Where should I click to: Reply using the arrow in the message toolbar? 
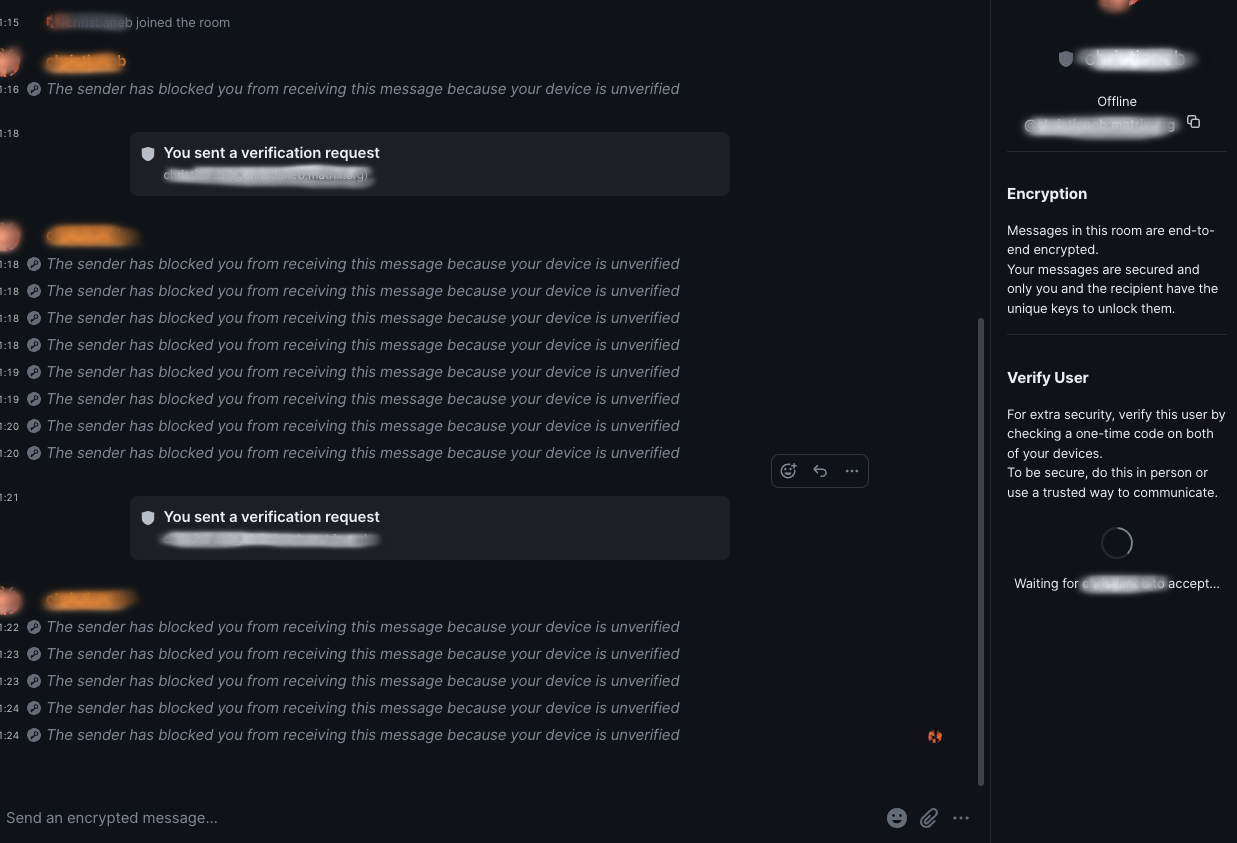820,471
